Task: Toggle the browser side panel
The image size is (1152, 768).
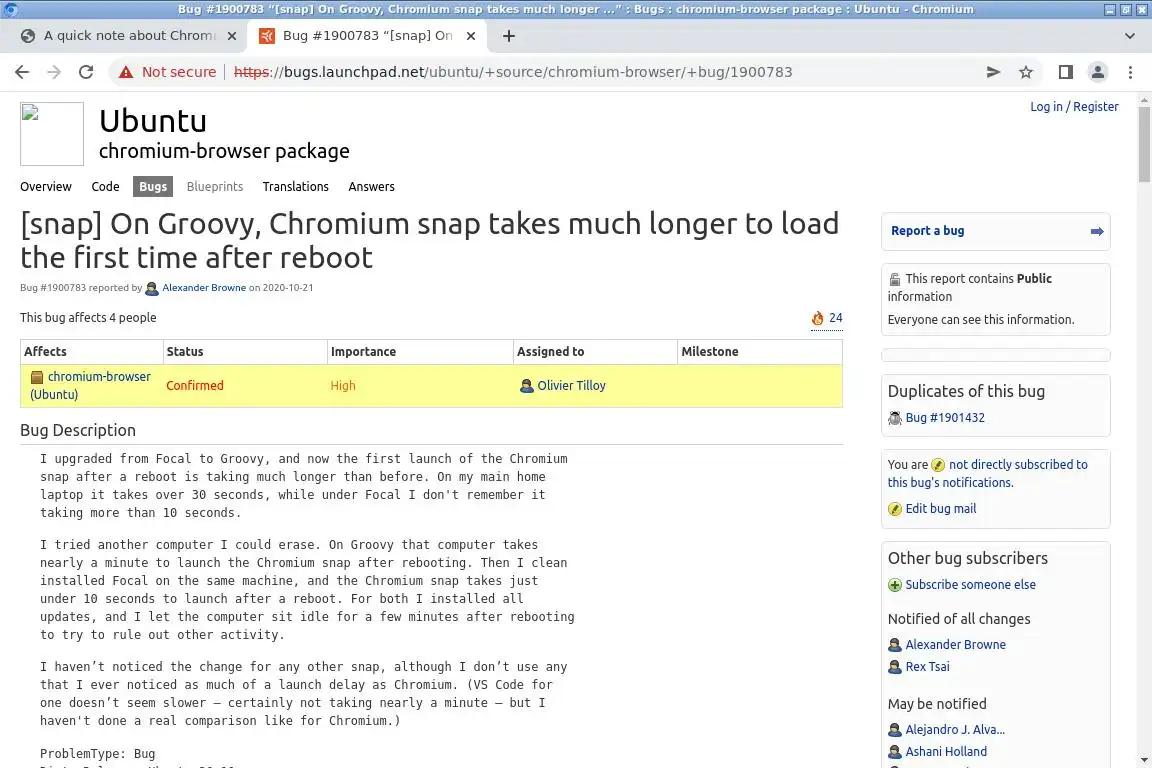Action: (x=1065, y=72)
